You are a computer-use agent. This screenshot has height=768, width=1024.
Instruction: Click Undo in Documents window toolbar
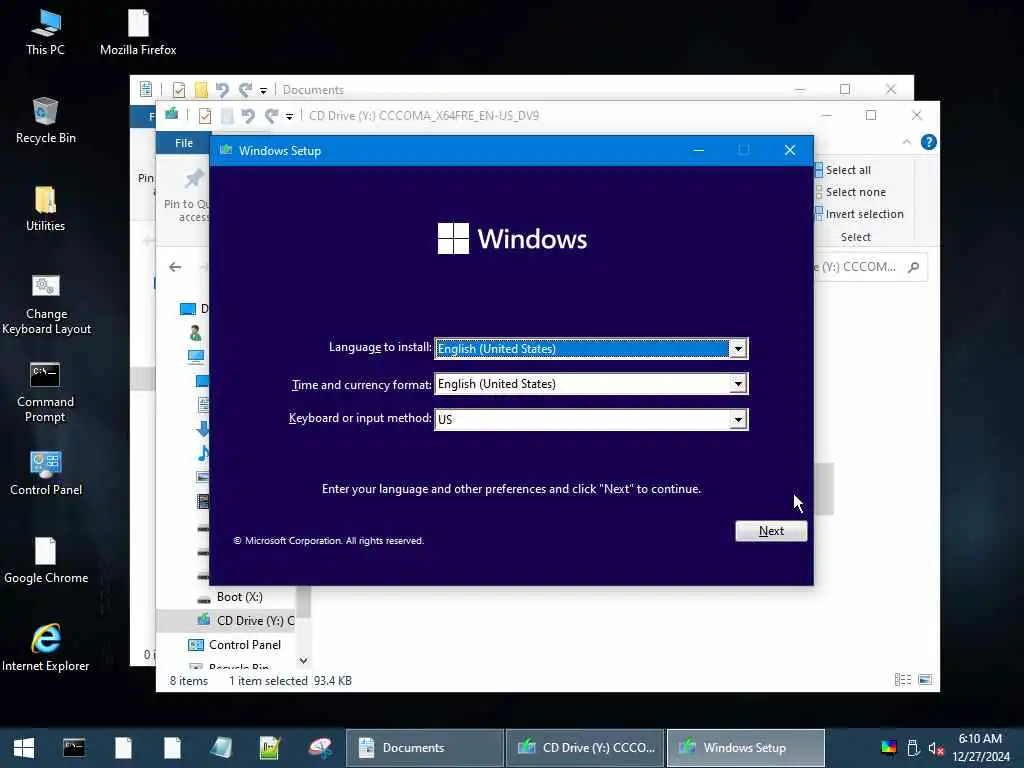pyautogui.click(x=222, y=89)
